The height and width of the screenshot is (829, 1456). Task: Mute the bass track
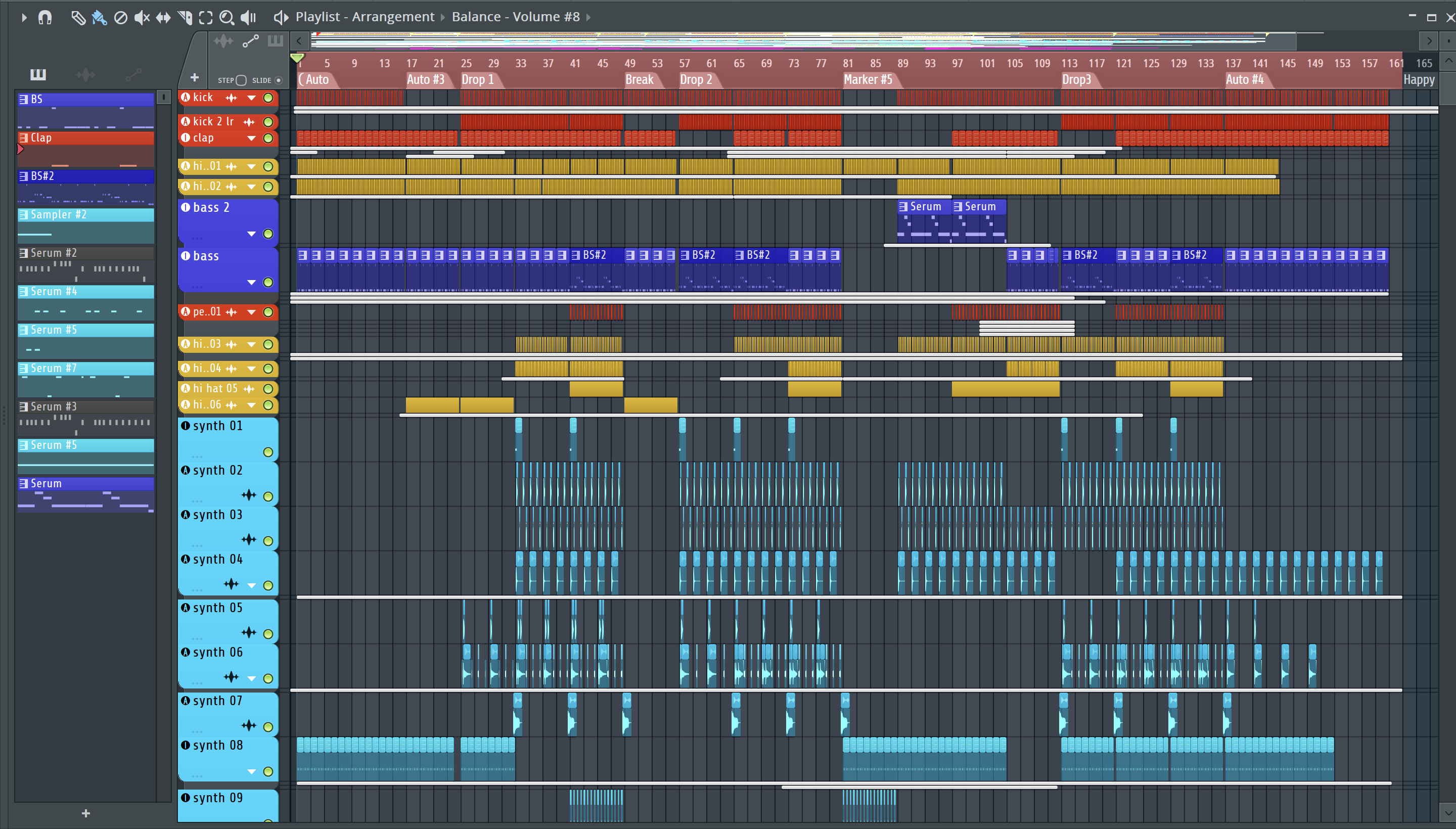[268, 283]
